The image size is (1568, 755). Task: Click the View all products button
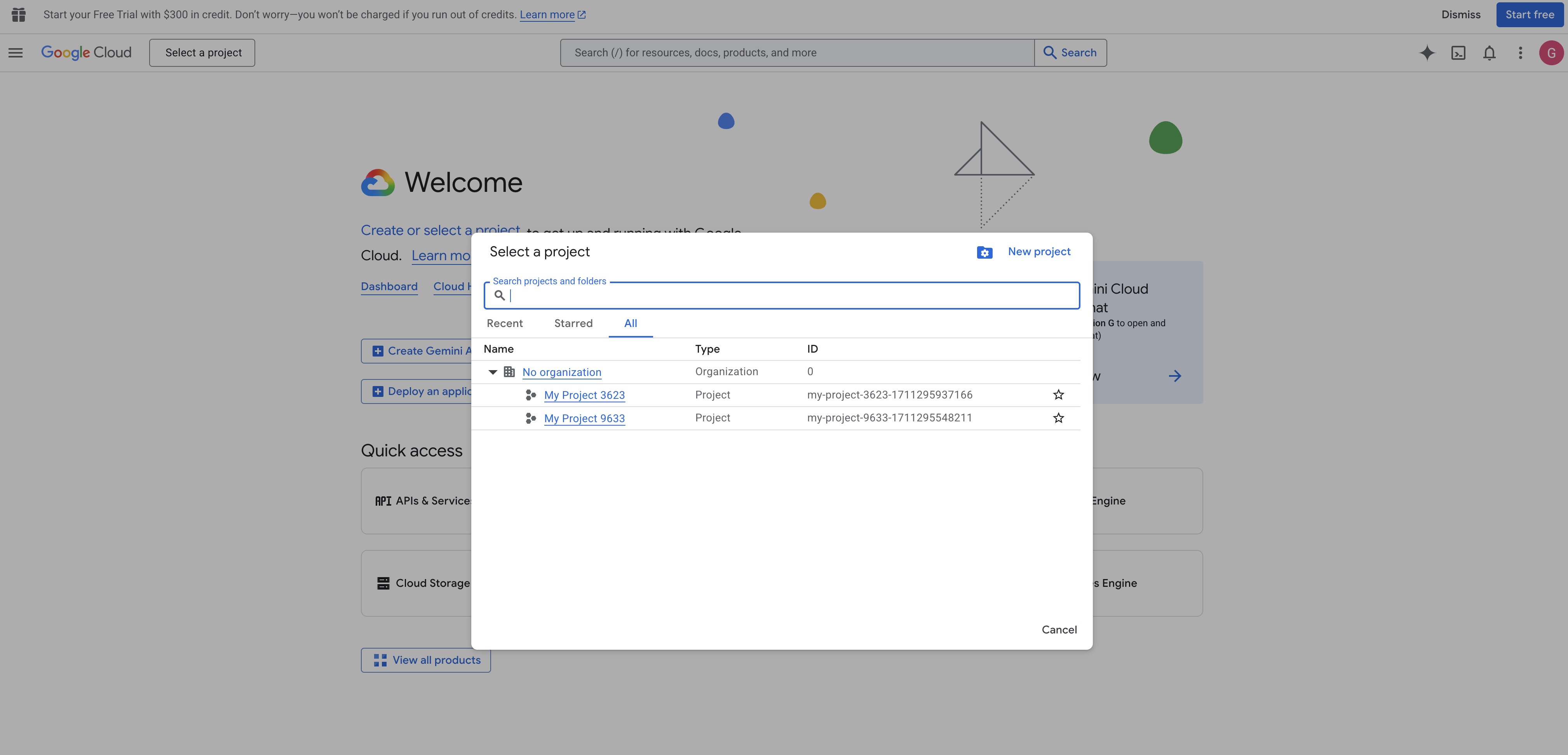[x=425, y=660]
